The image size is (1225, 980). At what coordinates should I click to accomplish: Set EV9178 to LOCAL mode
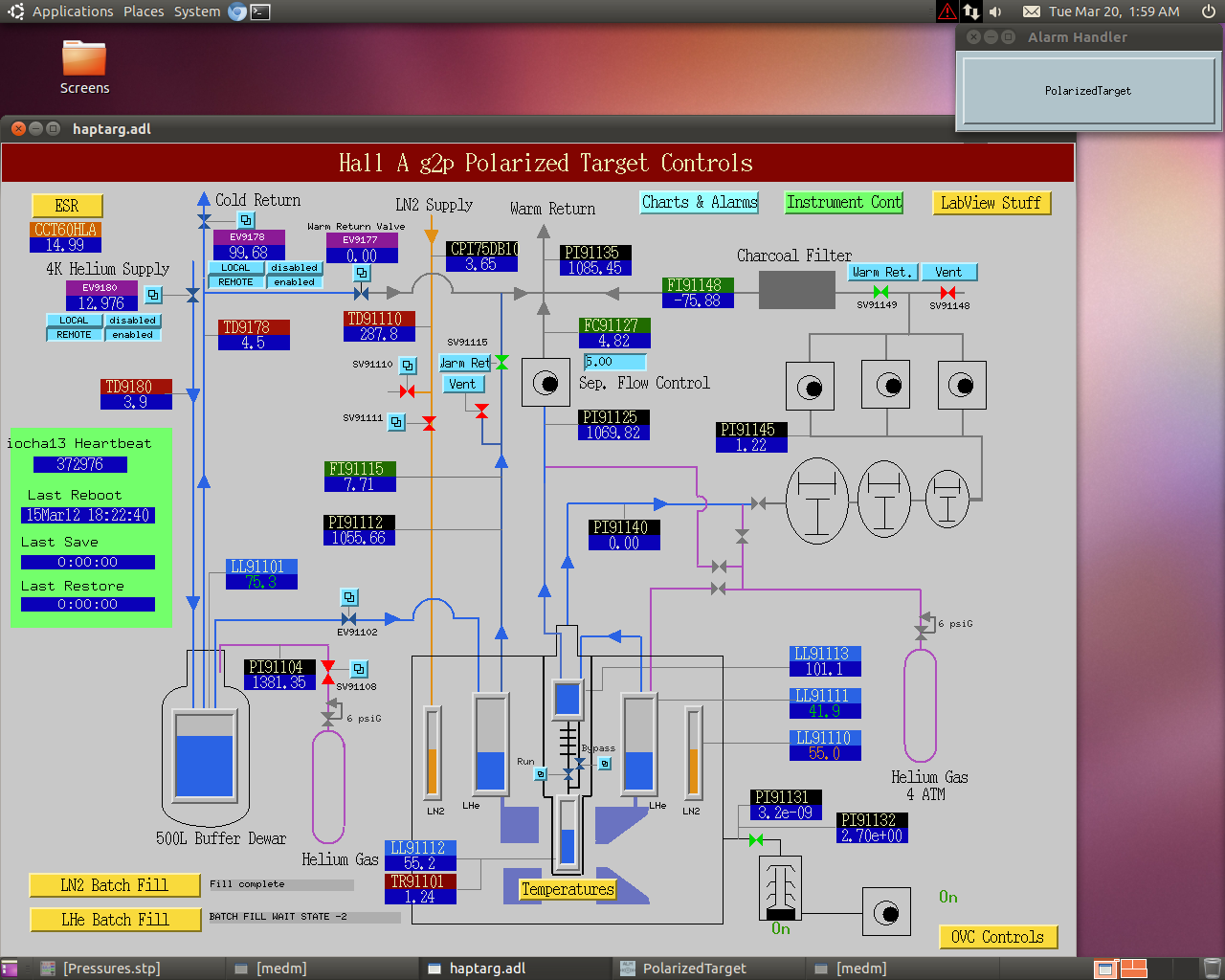[235, 268]
